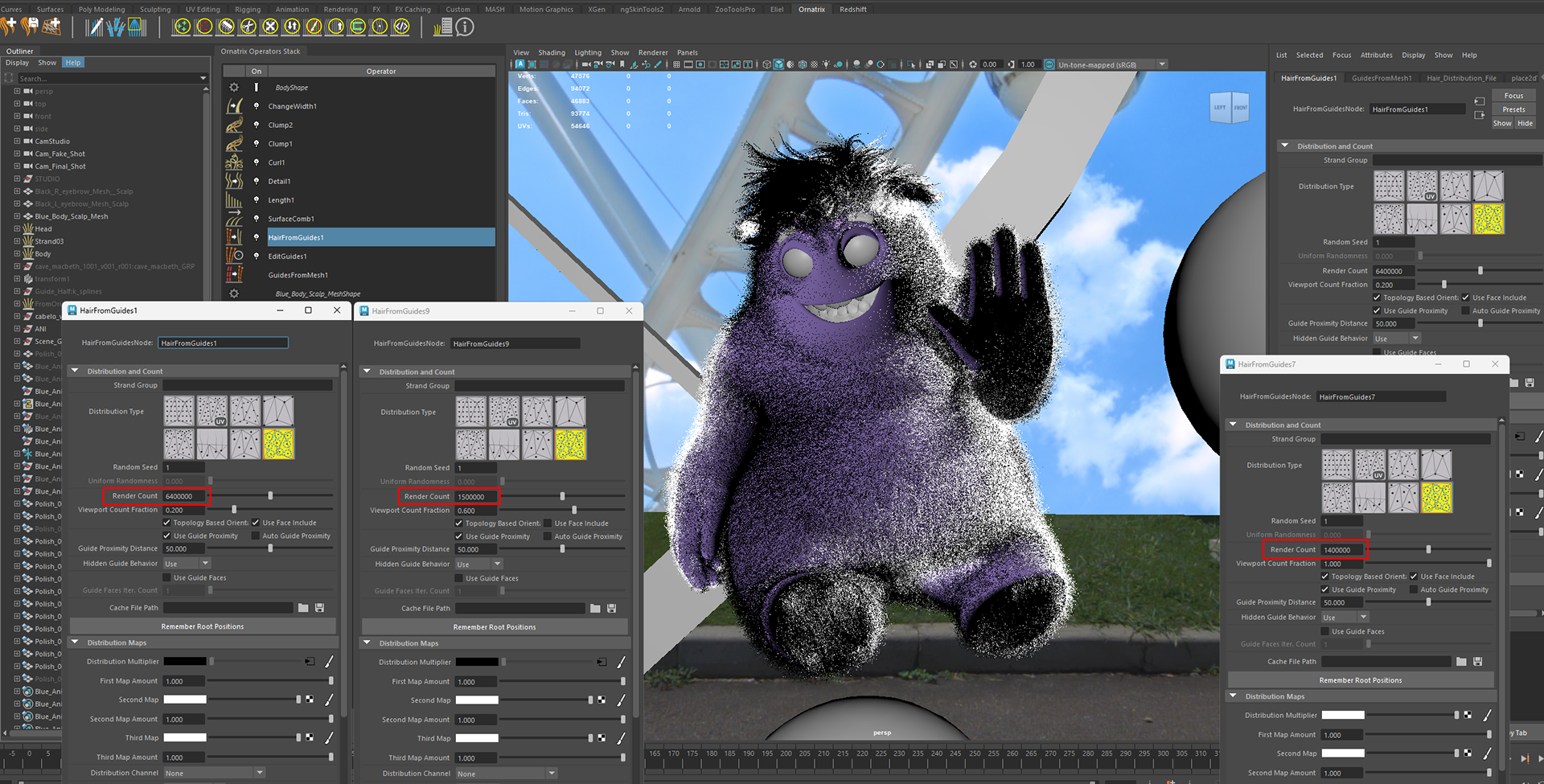Click the Add Hair shelf icon
Screen dimensions: 1544x784
pyautogui.click(x=9, y=27)
